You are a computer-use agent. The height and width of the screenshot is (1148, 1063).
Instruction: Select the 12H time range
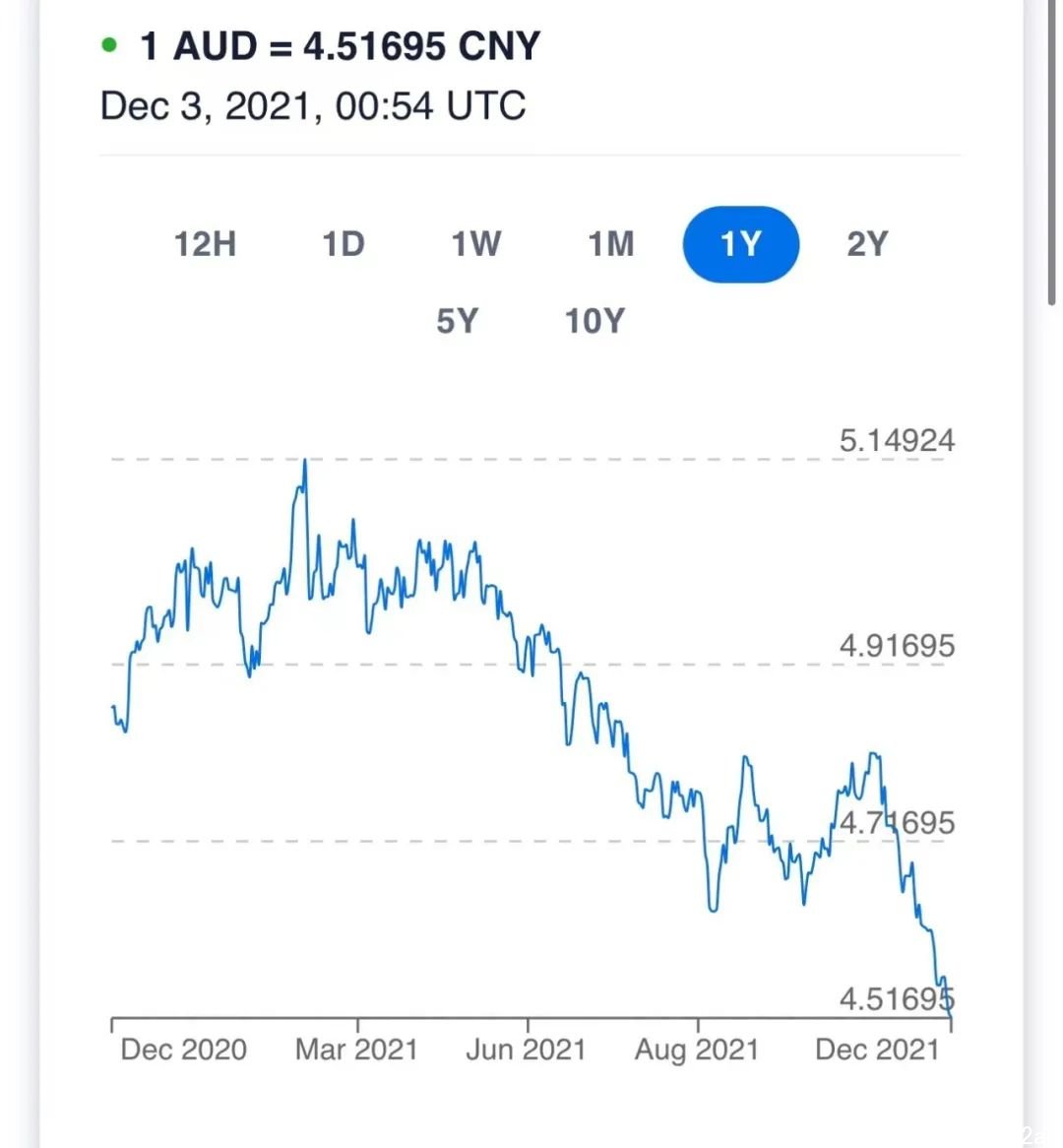tap(205, 244)
